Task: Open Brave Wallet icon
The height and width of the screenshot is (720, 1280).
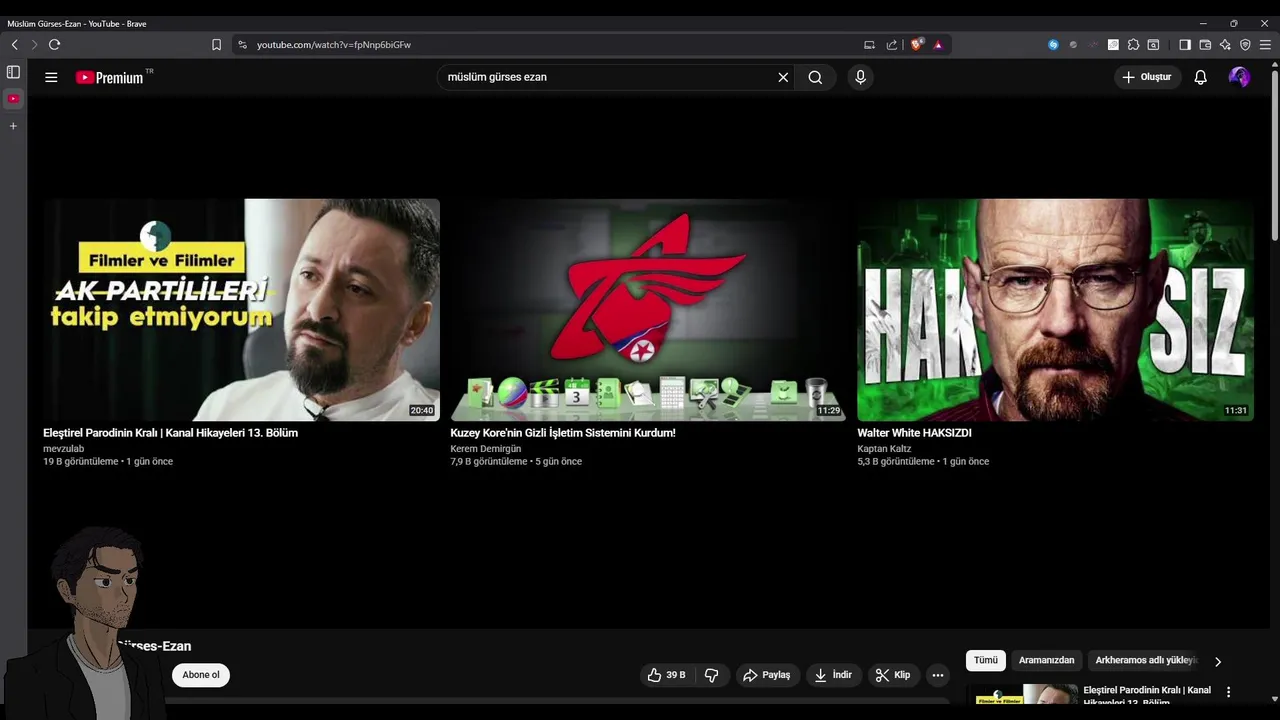Action: (x=1205, y=44)
